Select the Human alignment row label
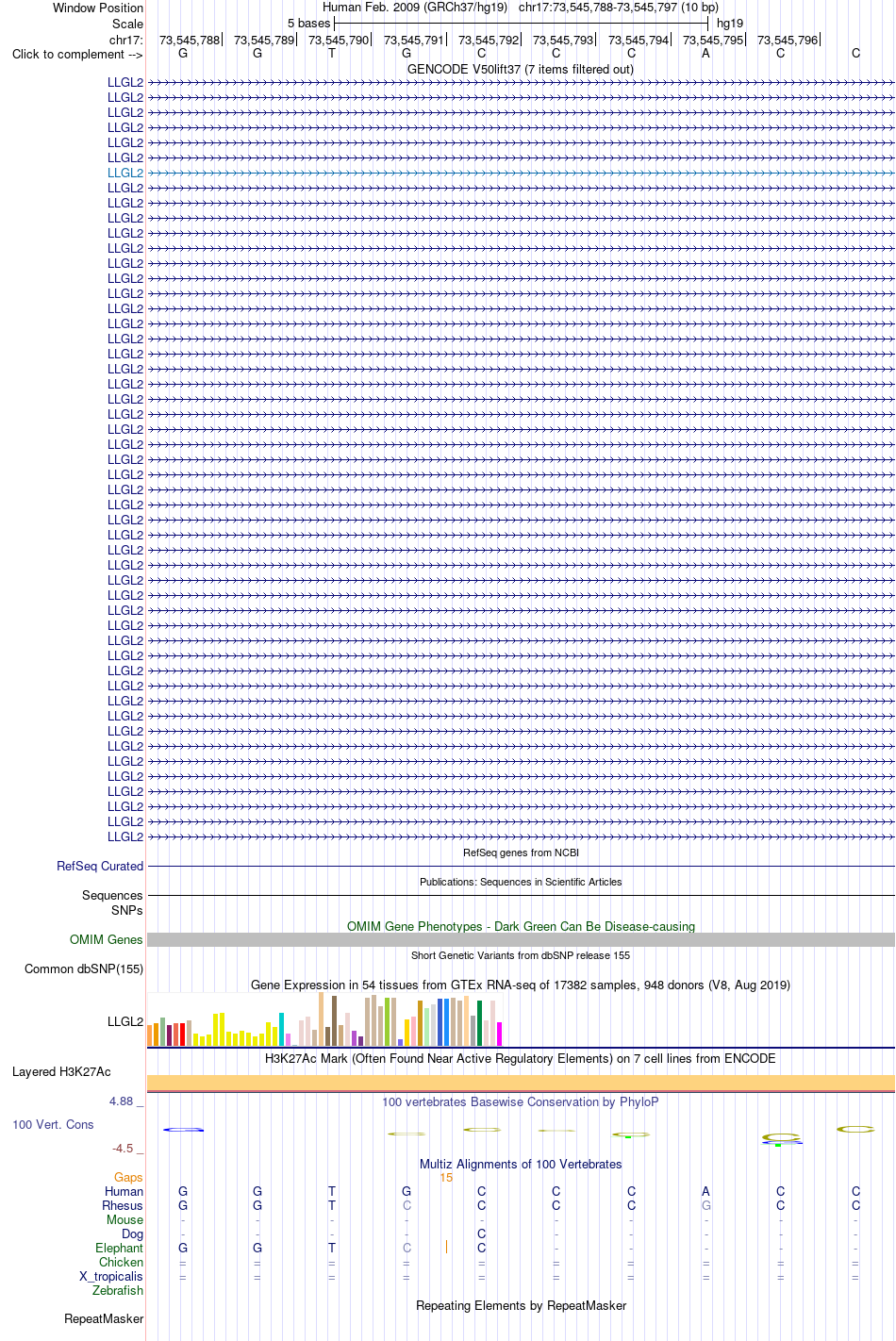This screenshot has height=1341, width=896. click(124, 1191)
